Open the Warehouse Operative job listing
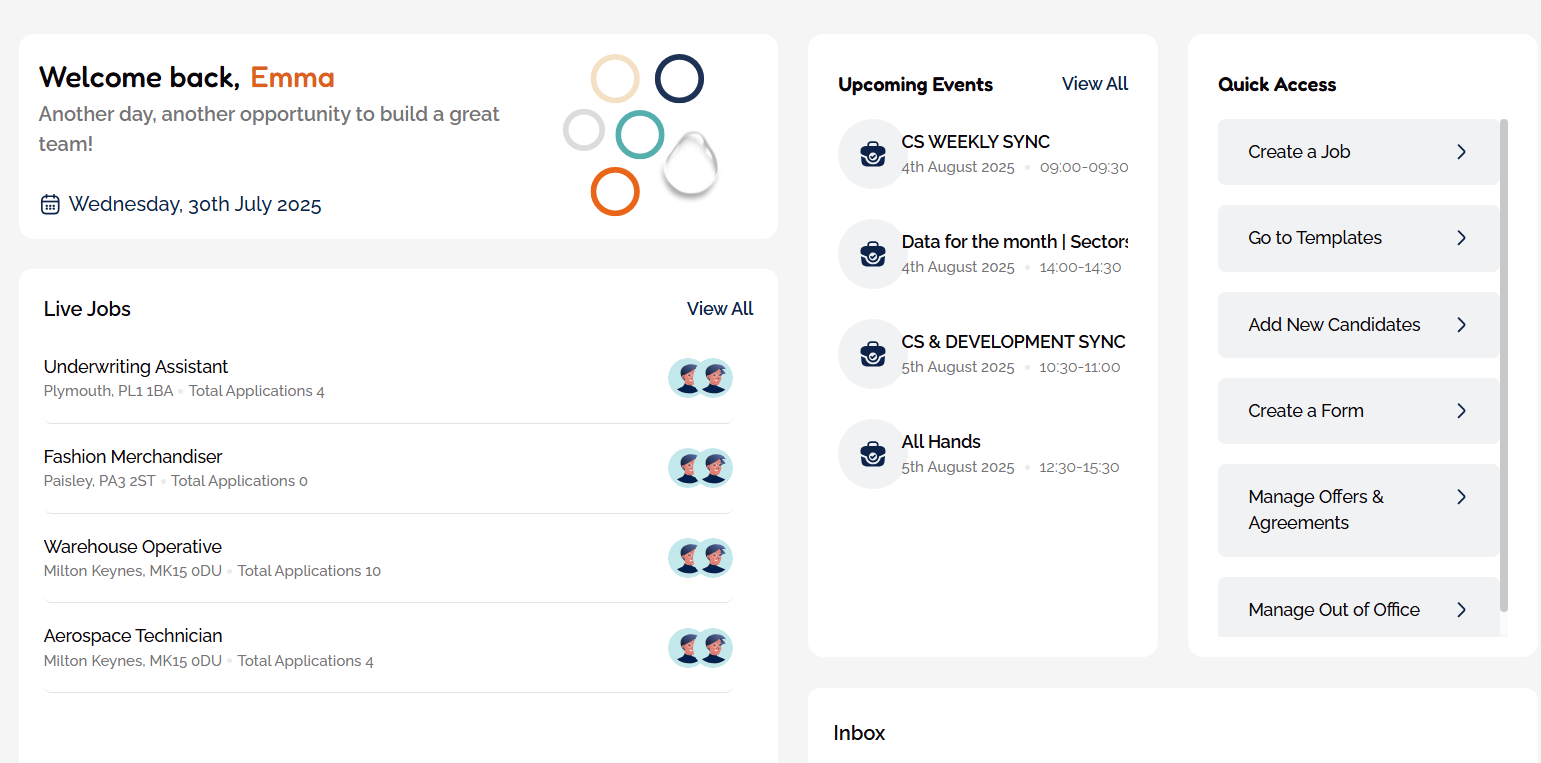 133,547
